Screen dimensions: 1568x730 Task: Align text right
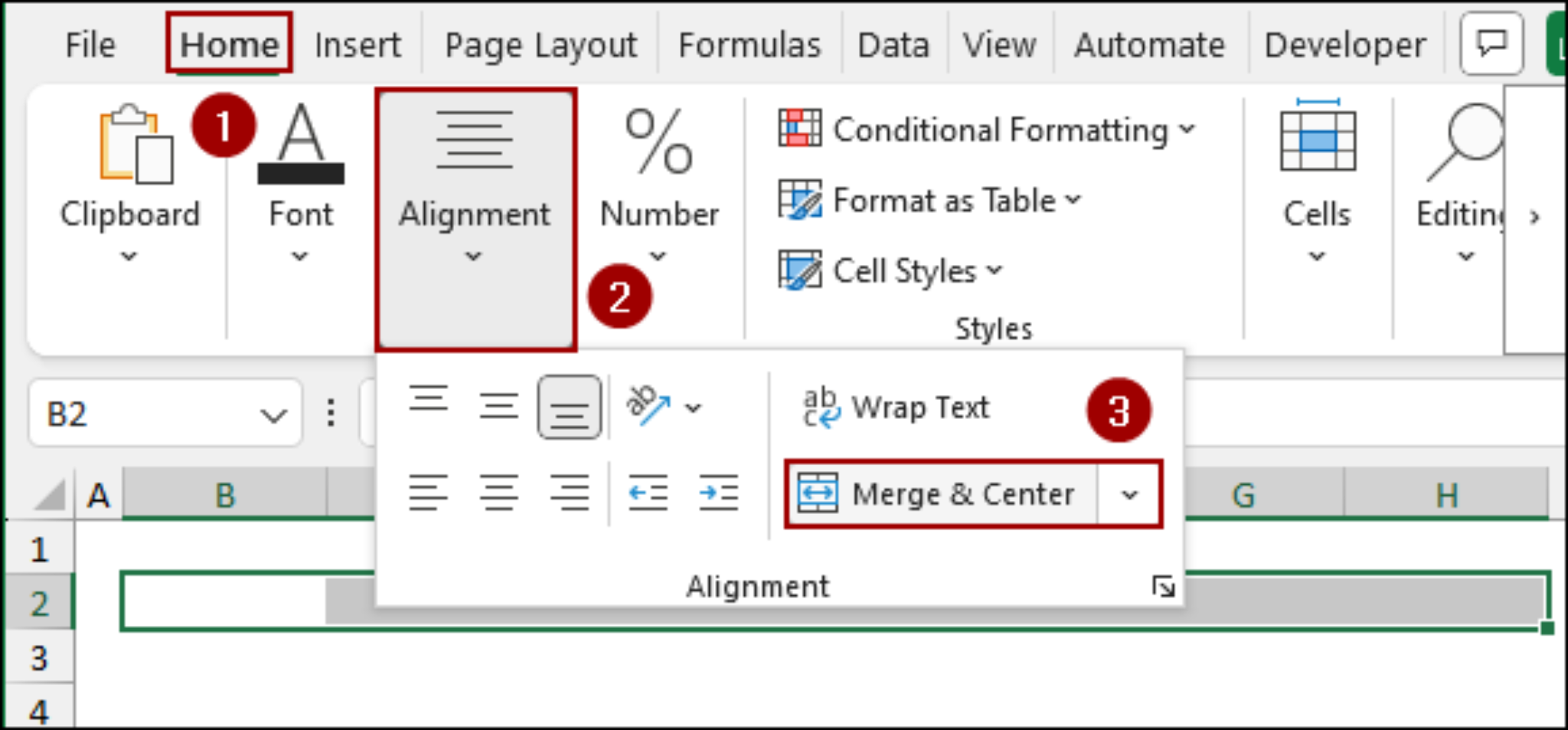(569, 493)
